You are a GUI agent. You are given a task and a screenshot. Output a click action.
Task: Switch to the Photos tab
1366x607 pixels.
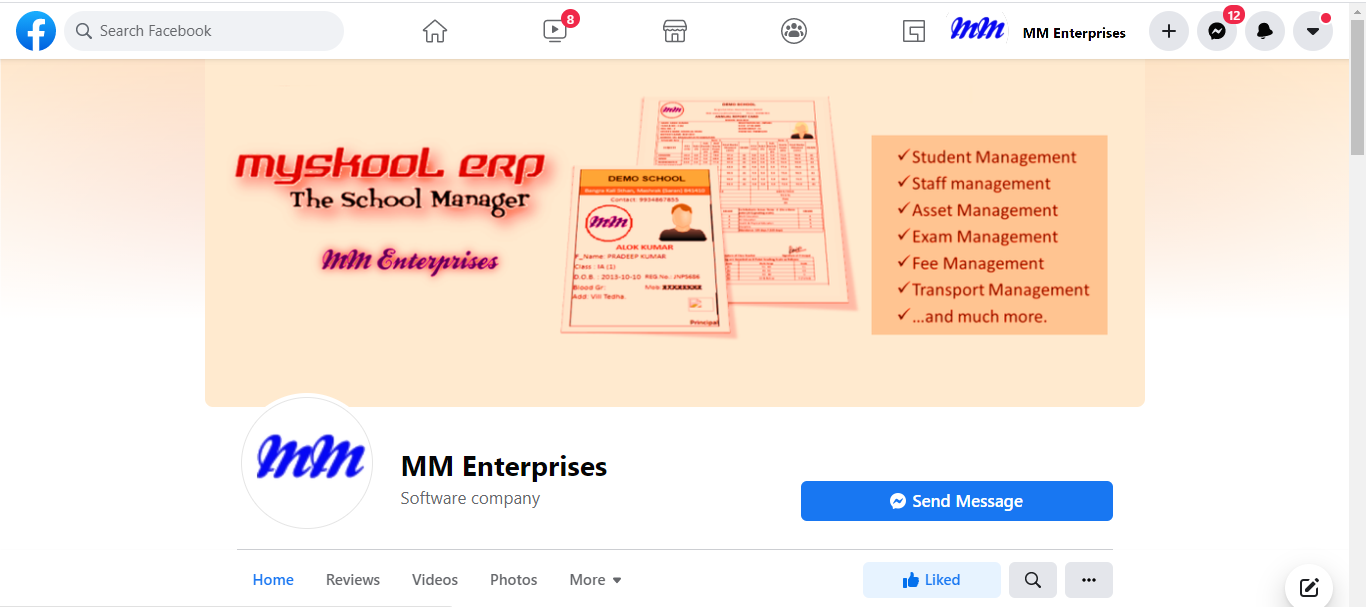click(514, 580)
